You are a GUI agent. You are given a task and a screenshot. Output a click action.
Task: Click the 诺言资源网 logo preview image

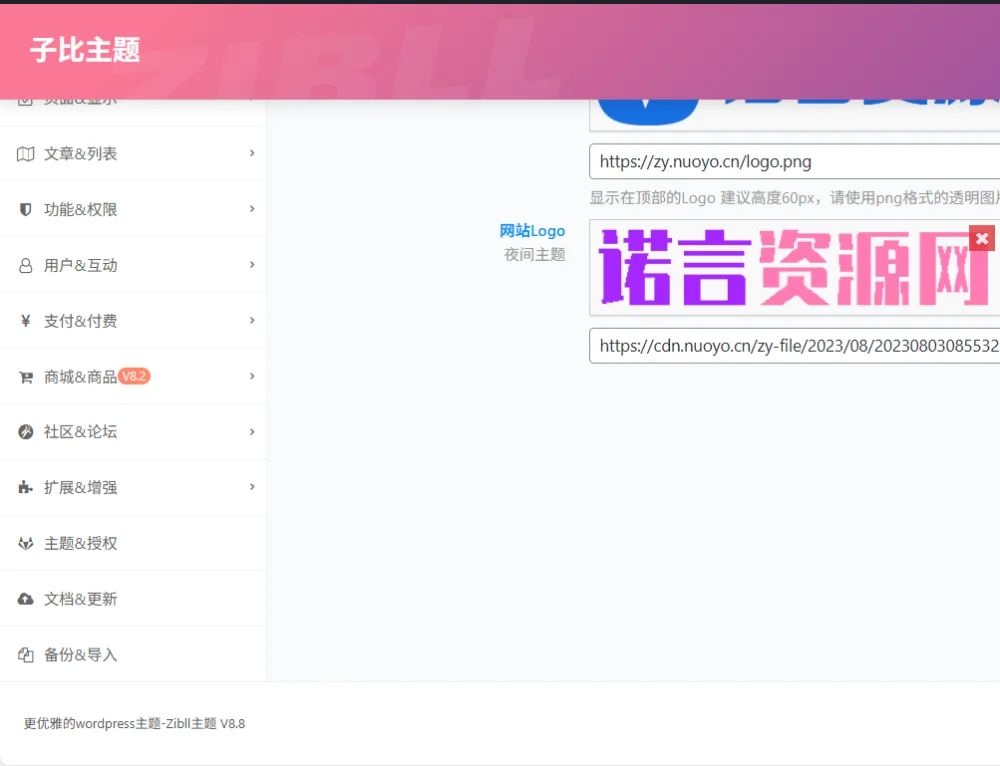795,268
